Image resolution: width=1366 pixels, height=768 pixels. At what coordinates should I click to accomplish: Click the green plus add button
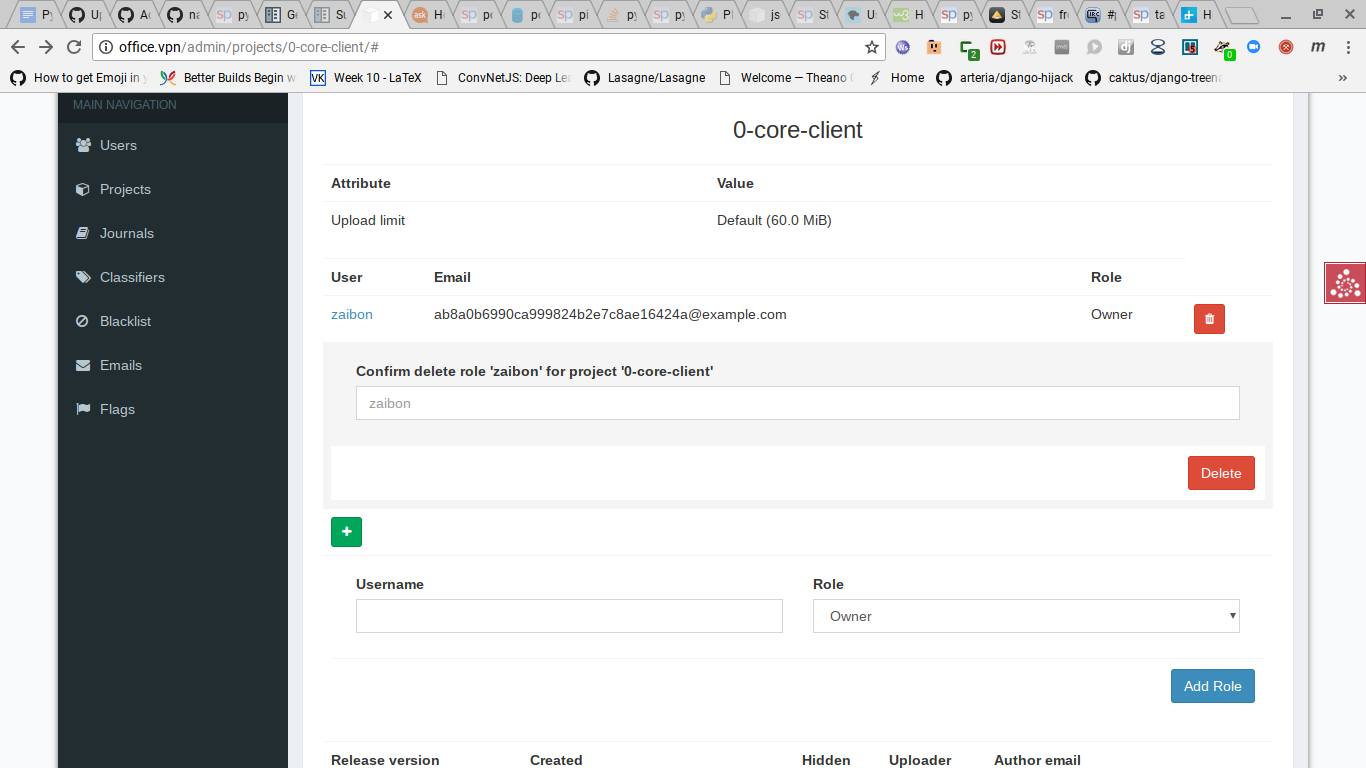[x=346, y=532]
